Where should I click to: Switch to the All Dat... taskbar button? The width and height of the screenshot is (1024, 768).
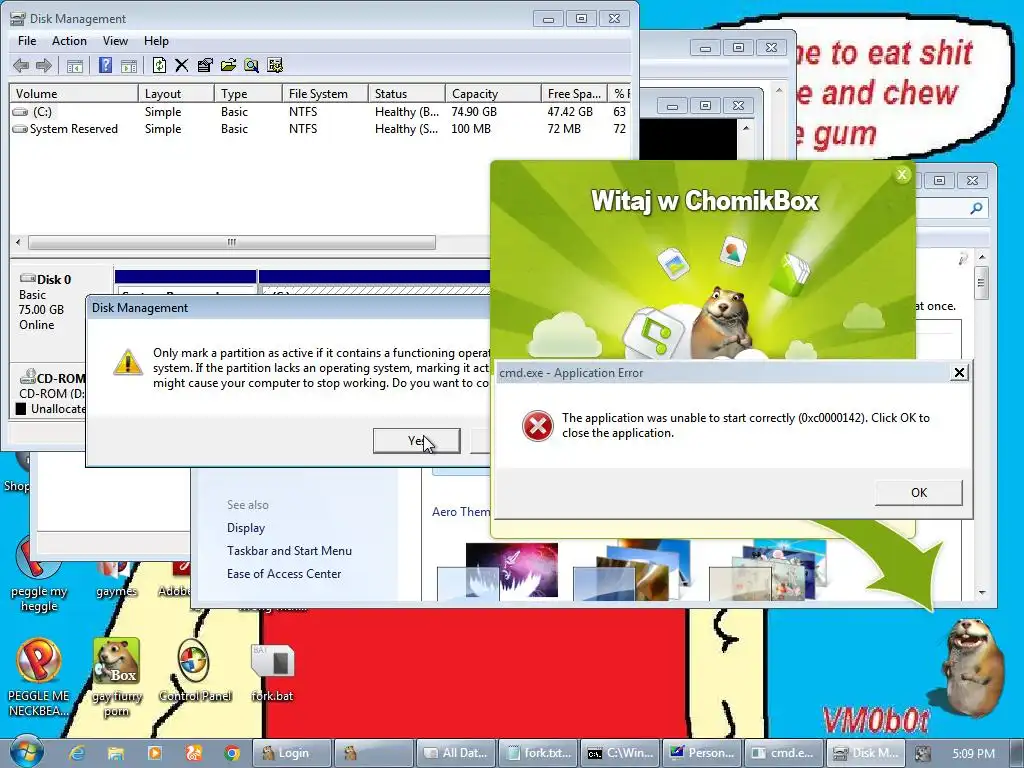455,753
